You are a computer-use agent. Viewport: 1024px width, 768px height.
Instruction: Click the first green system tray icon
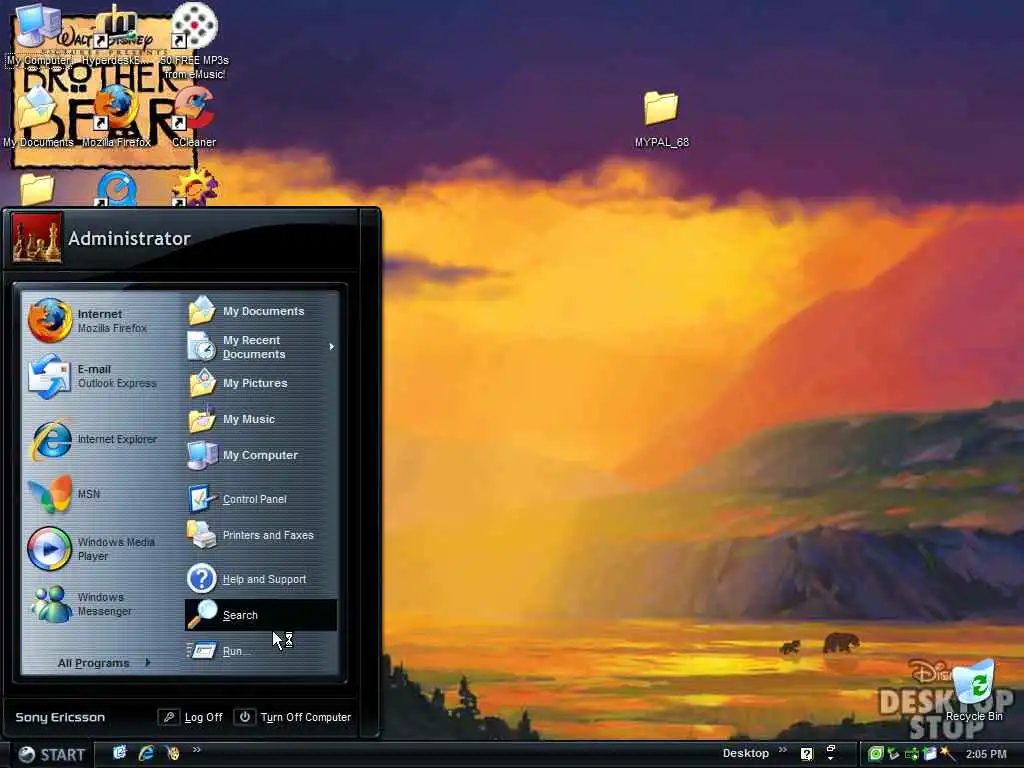[x=875, y=754]
